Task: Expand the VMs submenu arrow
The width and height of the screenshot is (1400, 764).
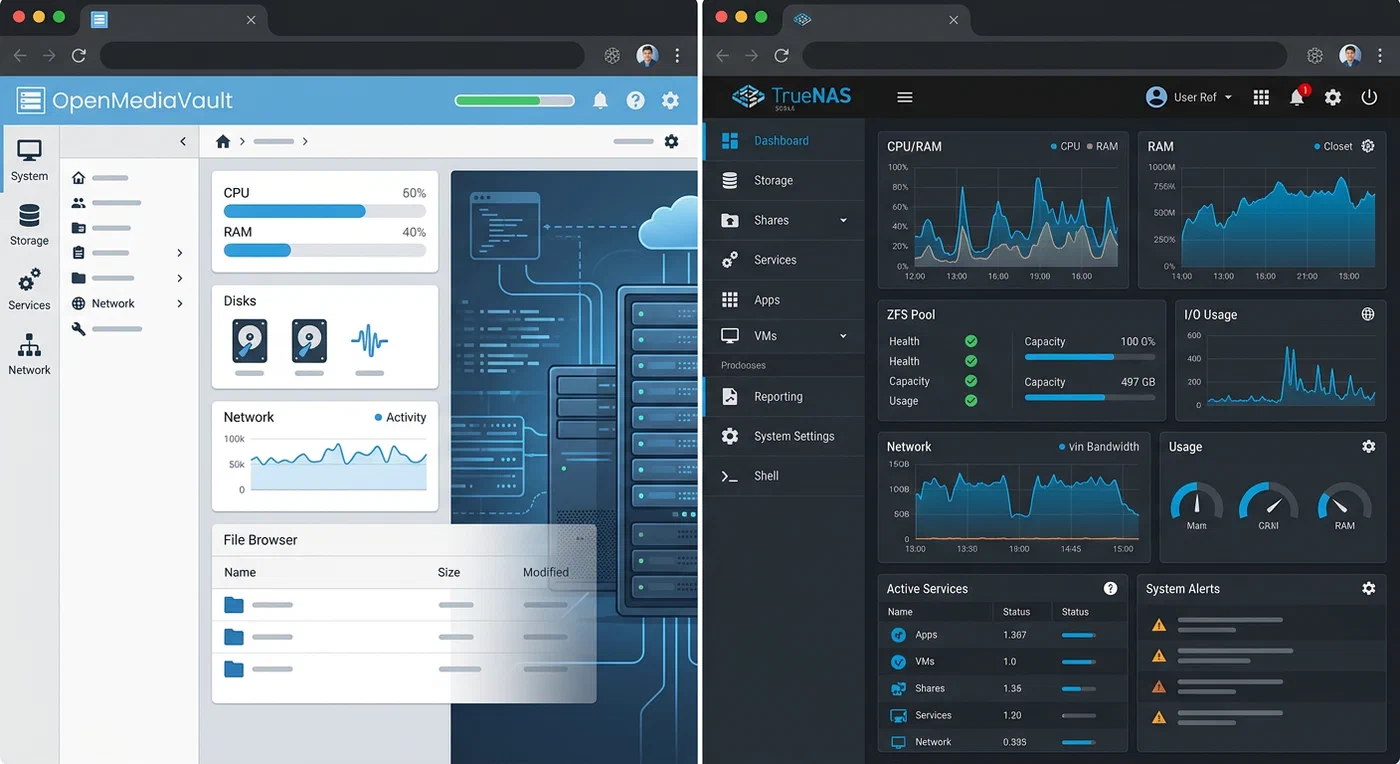Action: click(843, 336)
